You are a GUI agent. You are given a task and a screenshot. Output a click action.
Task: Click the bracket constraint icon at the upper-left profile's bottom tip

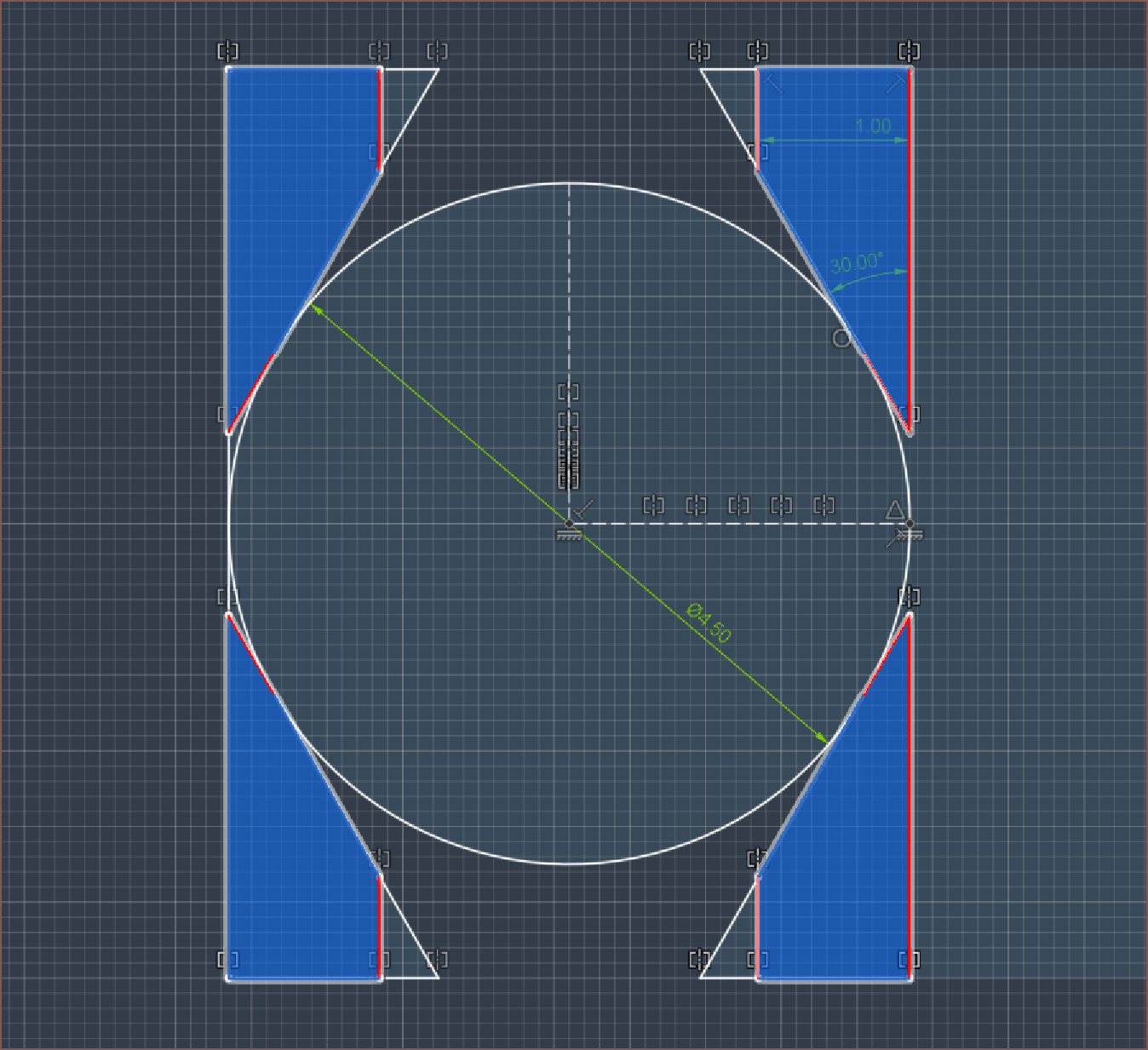(x=227, y=415)
